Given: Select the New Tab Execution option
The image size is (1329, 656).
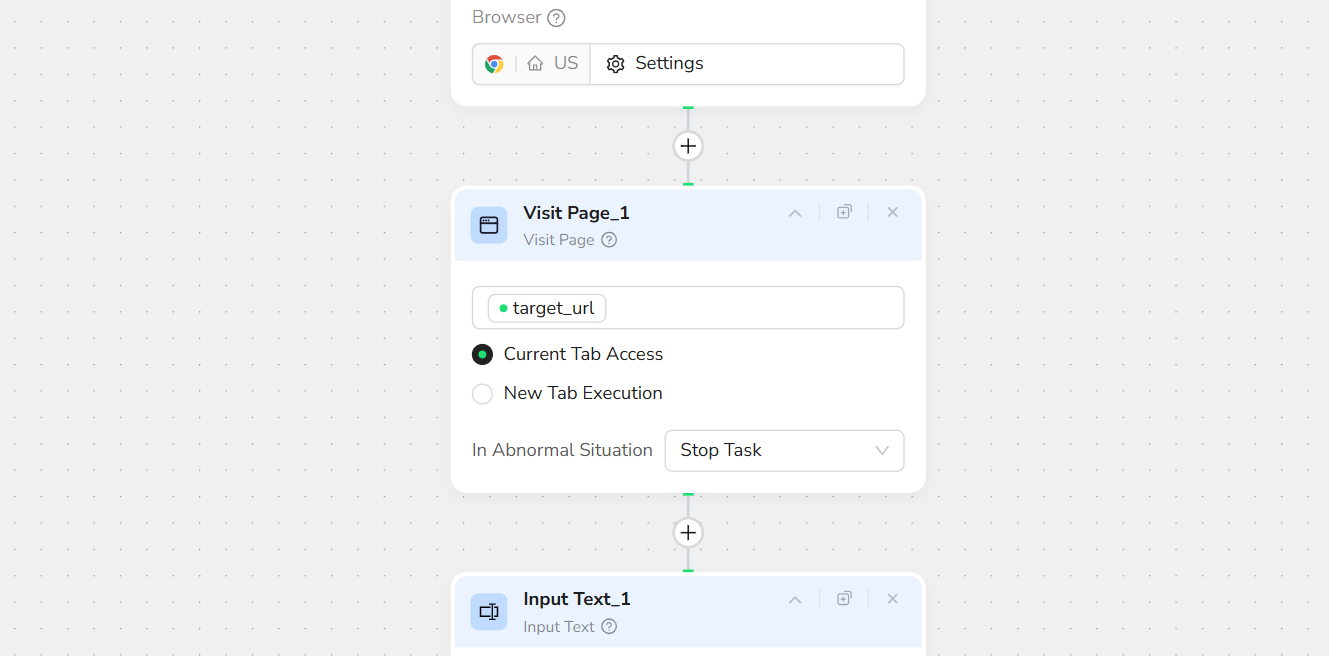Looking at the screenshot, I should (483, 394).
